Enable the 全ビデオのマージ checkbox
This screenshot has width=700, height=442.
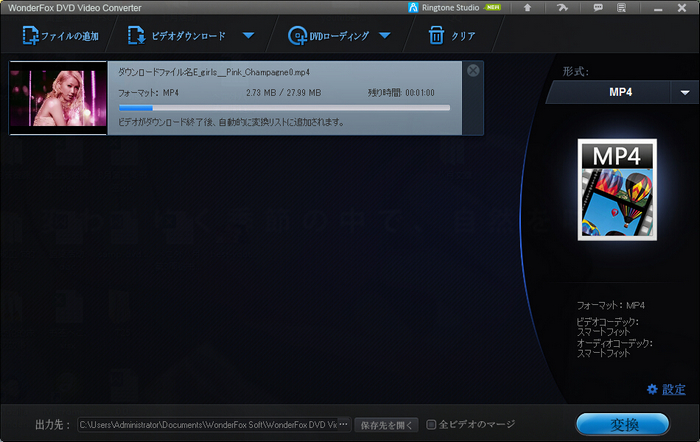(x=431, y=424)
